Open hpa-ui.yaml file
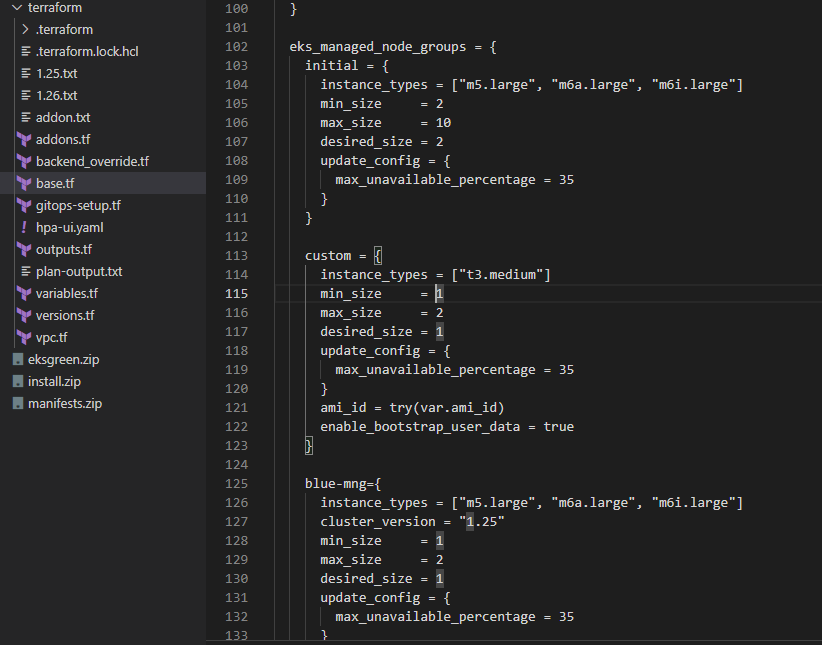Screen dimensions: 822x645 pos(70,228)
